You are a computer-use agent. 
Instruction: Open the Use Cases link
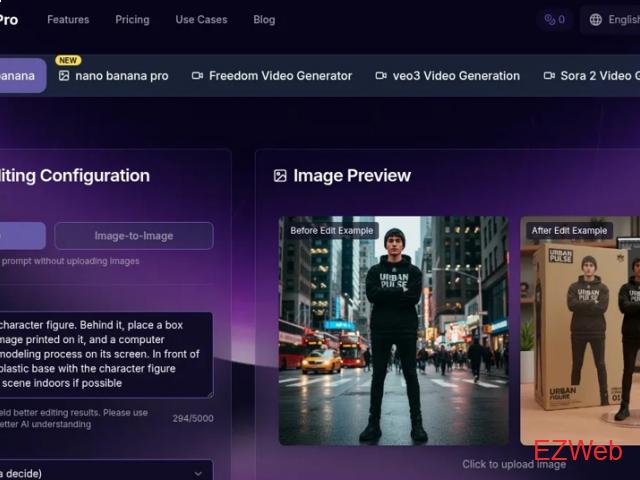[x=201, y=19]
